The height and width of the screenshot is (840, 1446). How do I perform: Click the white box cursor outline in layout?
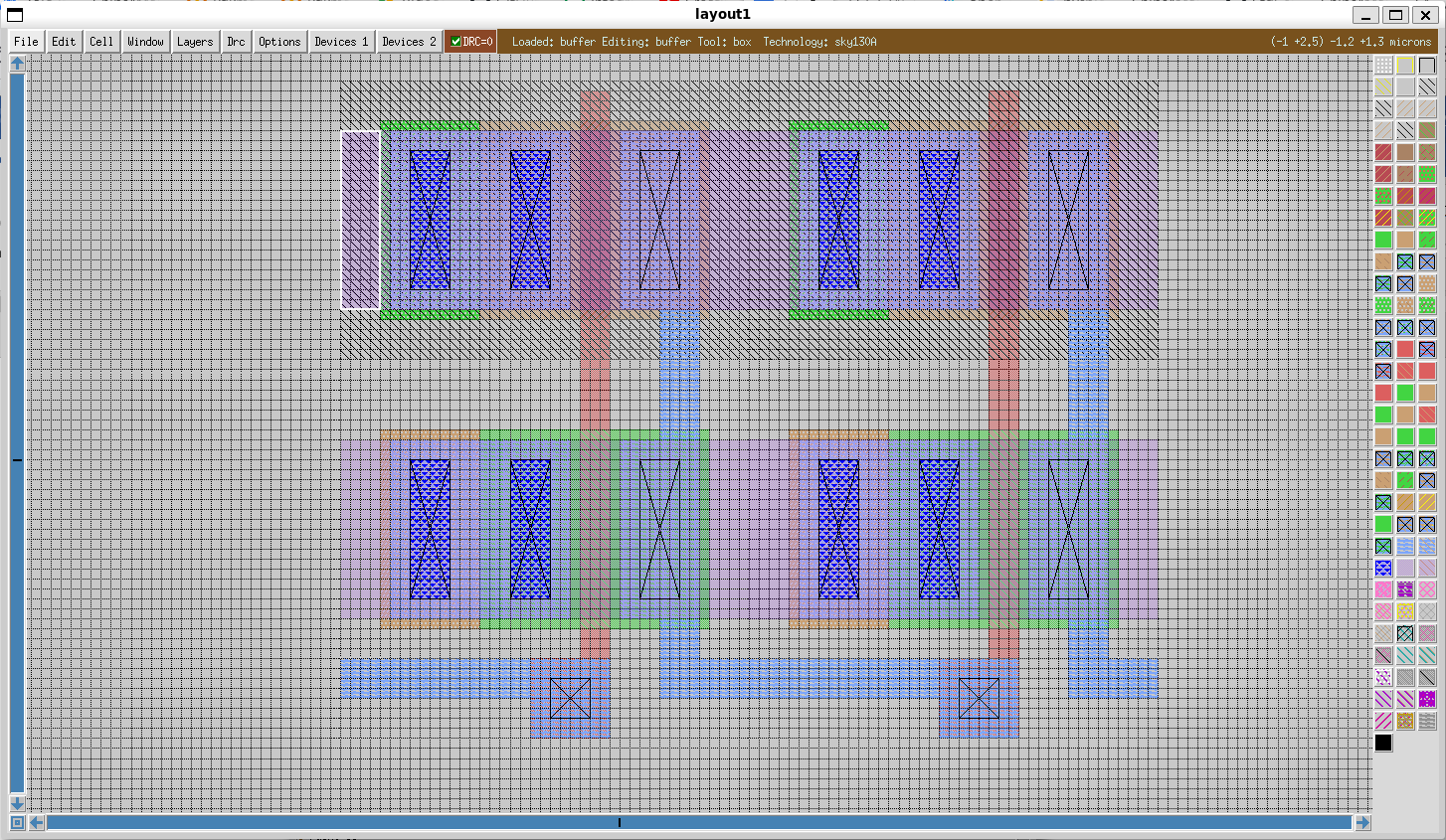tap(360, 220)
